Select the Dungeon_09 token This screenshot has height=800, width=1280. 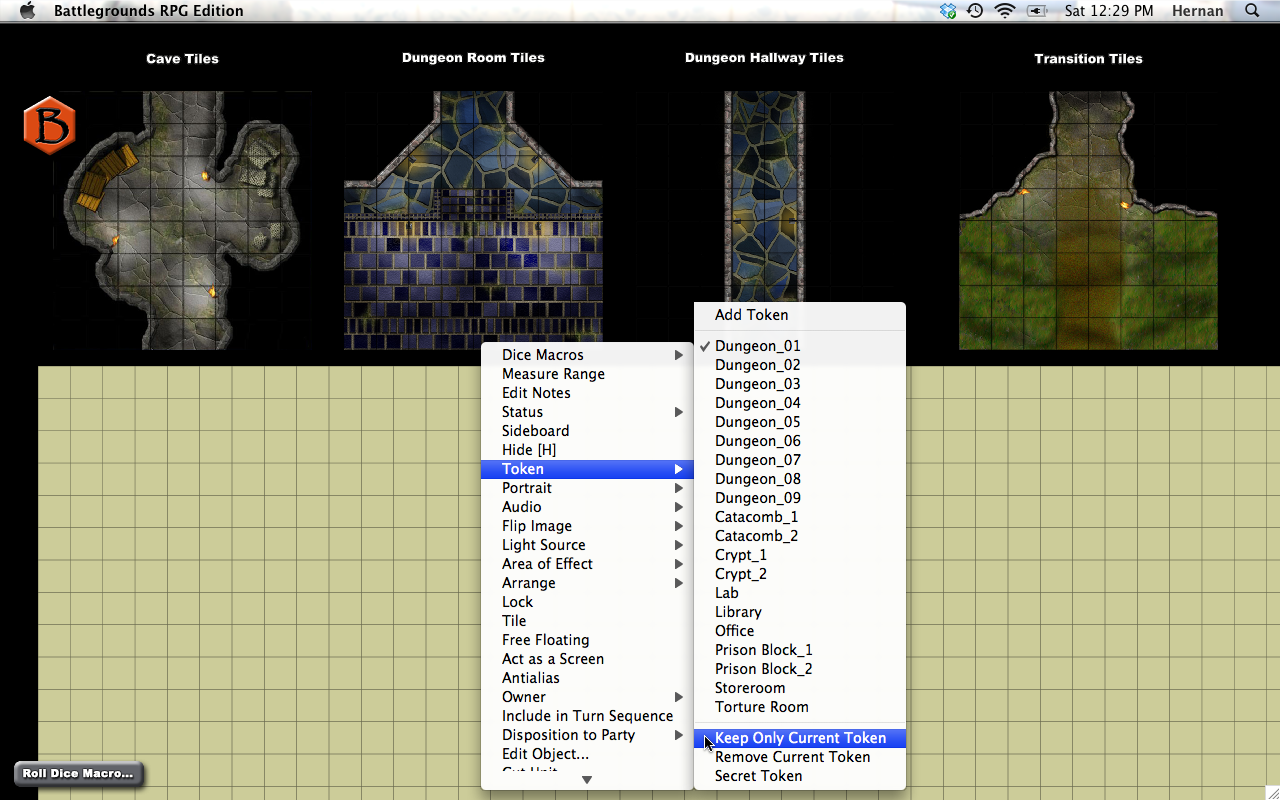click(x=800, y=498)
